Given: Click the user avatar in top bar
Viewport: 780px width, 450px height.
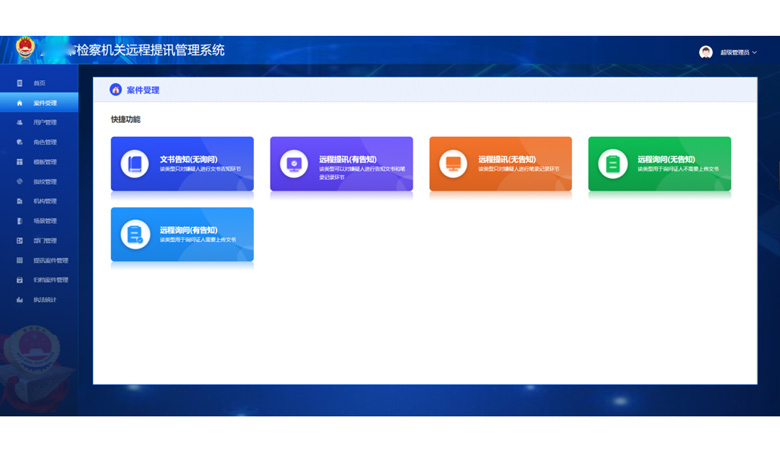Looking at the screenshot, I should [x=706, y=52].
